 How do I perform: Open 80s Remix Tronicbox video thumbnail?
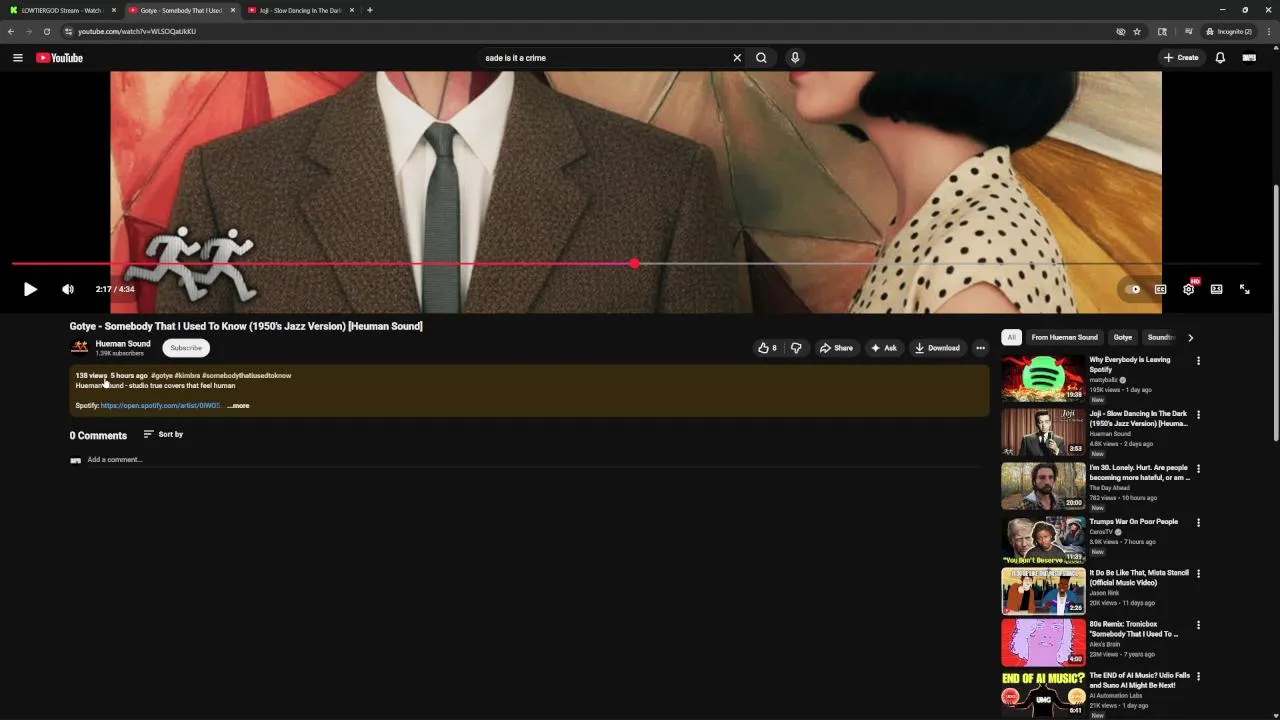tap(1043, 642)
